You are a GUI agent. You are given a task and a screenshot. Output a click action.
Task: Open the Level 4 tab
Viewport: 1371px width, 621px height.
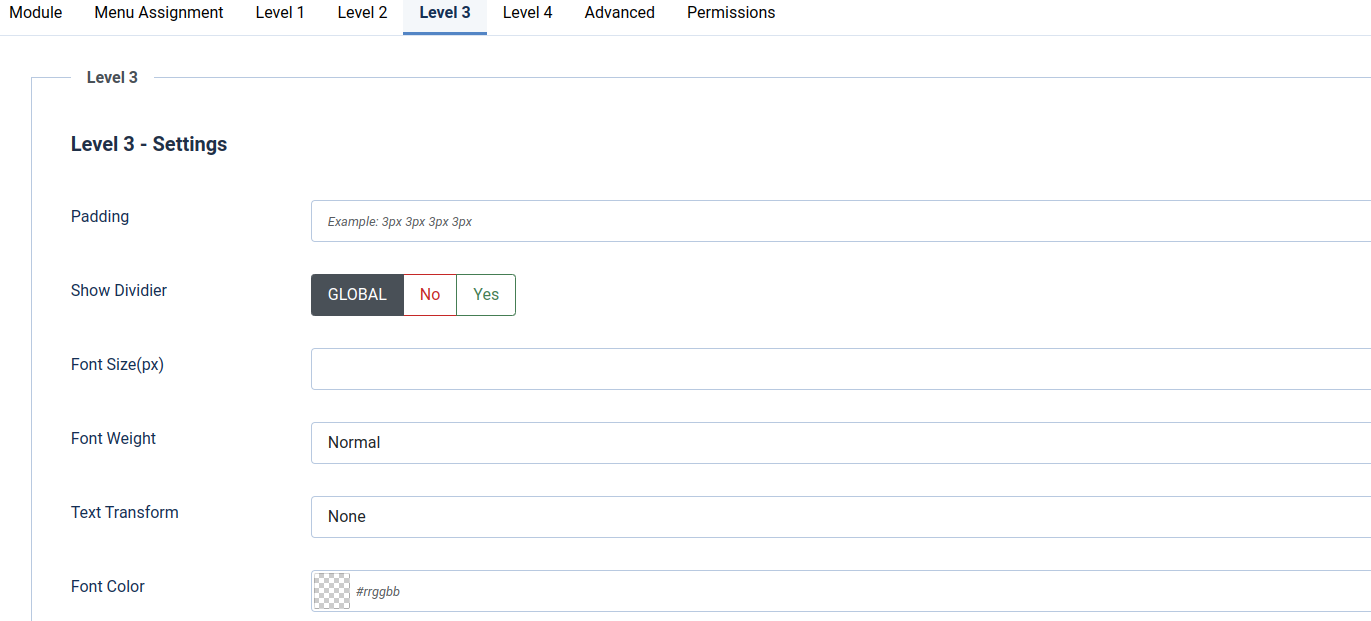point(527,13)
